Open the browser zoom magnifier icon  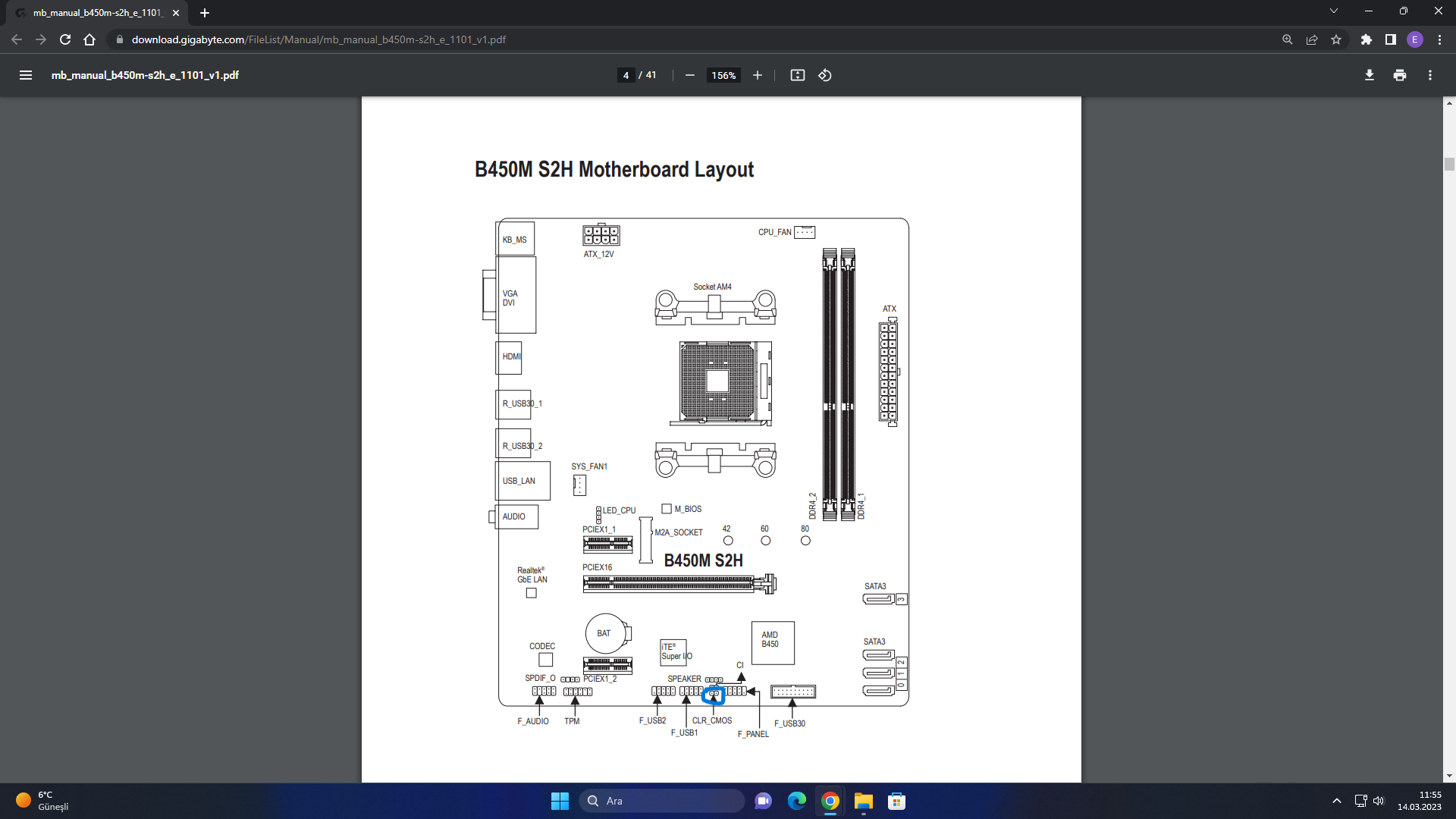(x=1287, y=39)
